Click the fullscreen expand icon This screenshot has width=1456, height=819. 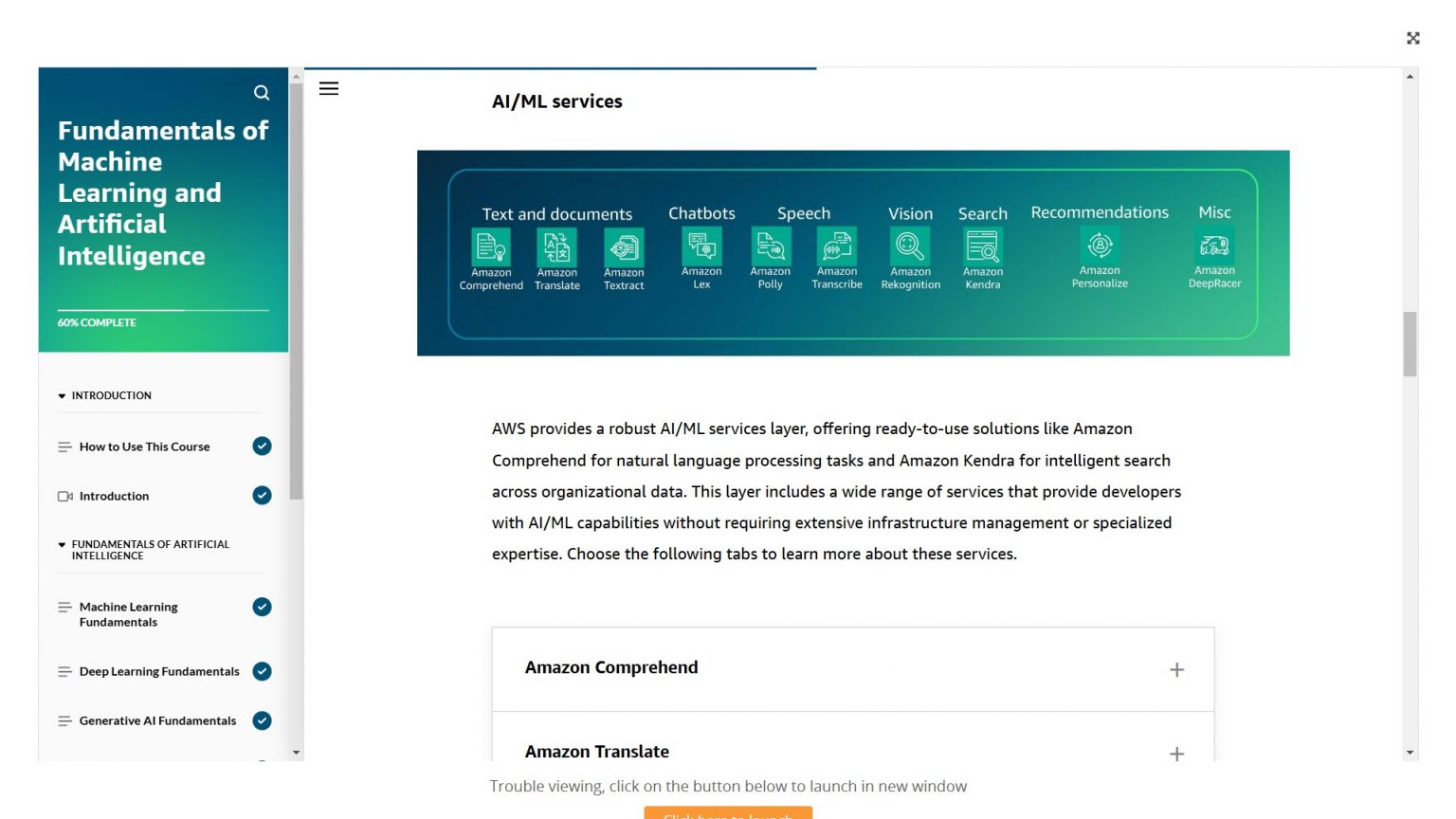[1412, 38]
